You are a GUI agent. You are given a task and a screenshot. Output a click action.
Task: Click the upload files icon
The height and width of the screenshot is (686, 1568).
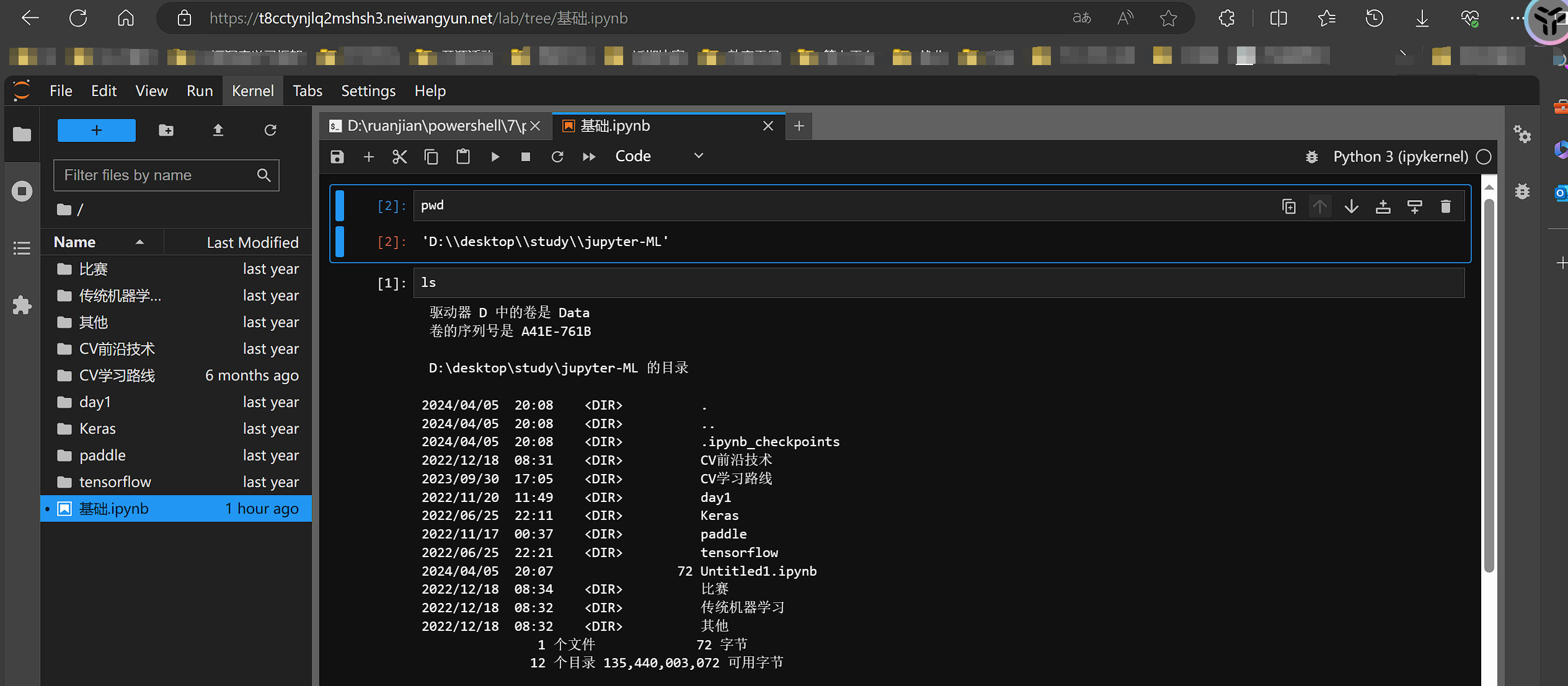pyautogui.click(x=218, y=130)
